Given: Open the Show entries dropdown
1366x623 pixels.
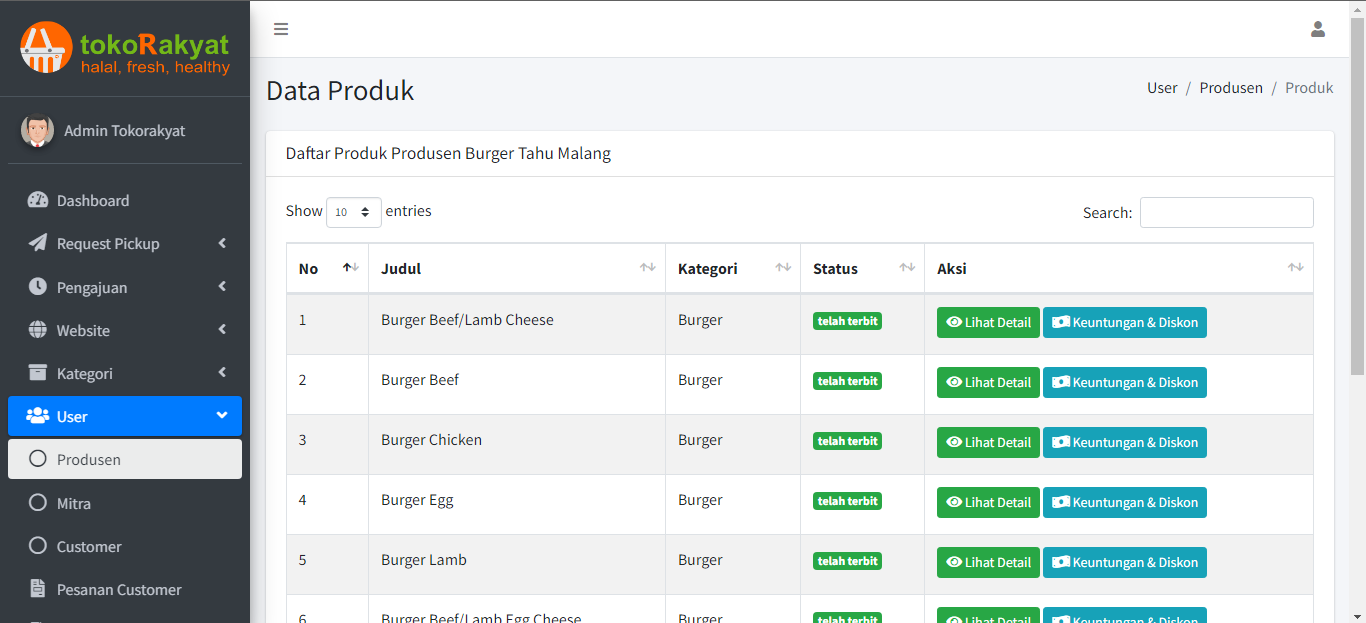Looking at the screenshot, I should pyautogui.click(x=353, y=212).
